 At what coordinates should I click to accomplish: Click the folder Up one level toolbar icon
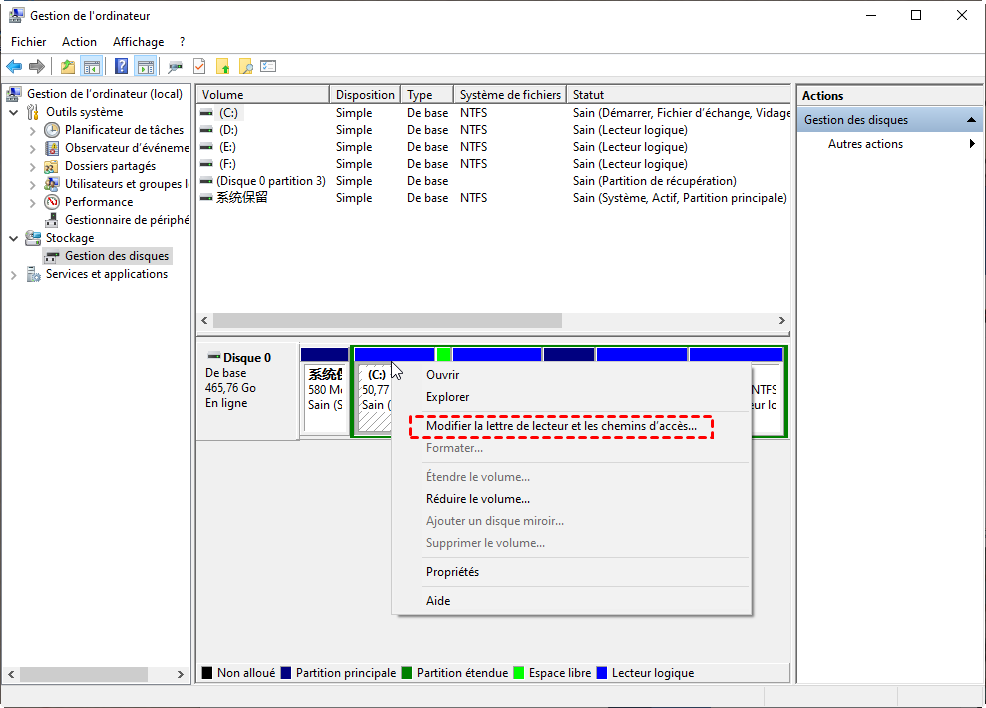pyautogui.click(x=68, y=66)
